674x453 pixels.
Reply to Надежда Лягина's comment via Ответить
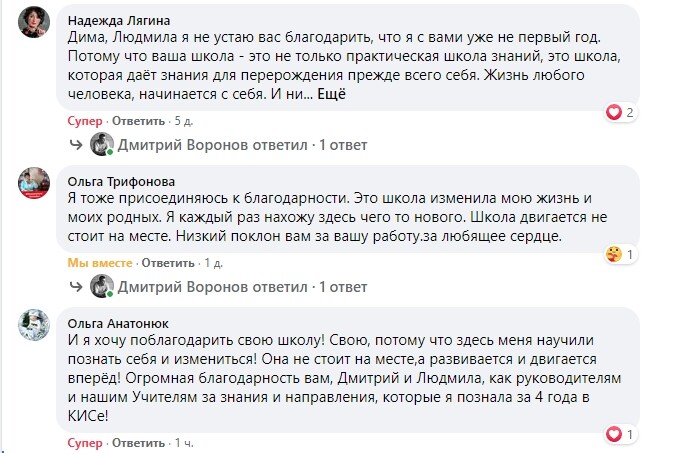[x=138, y=121]
